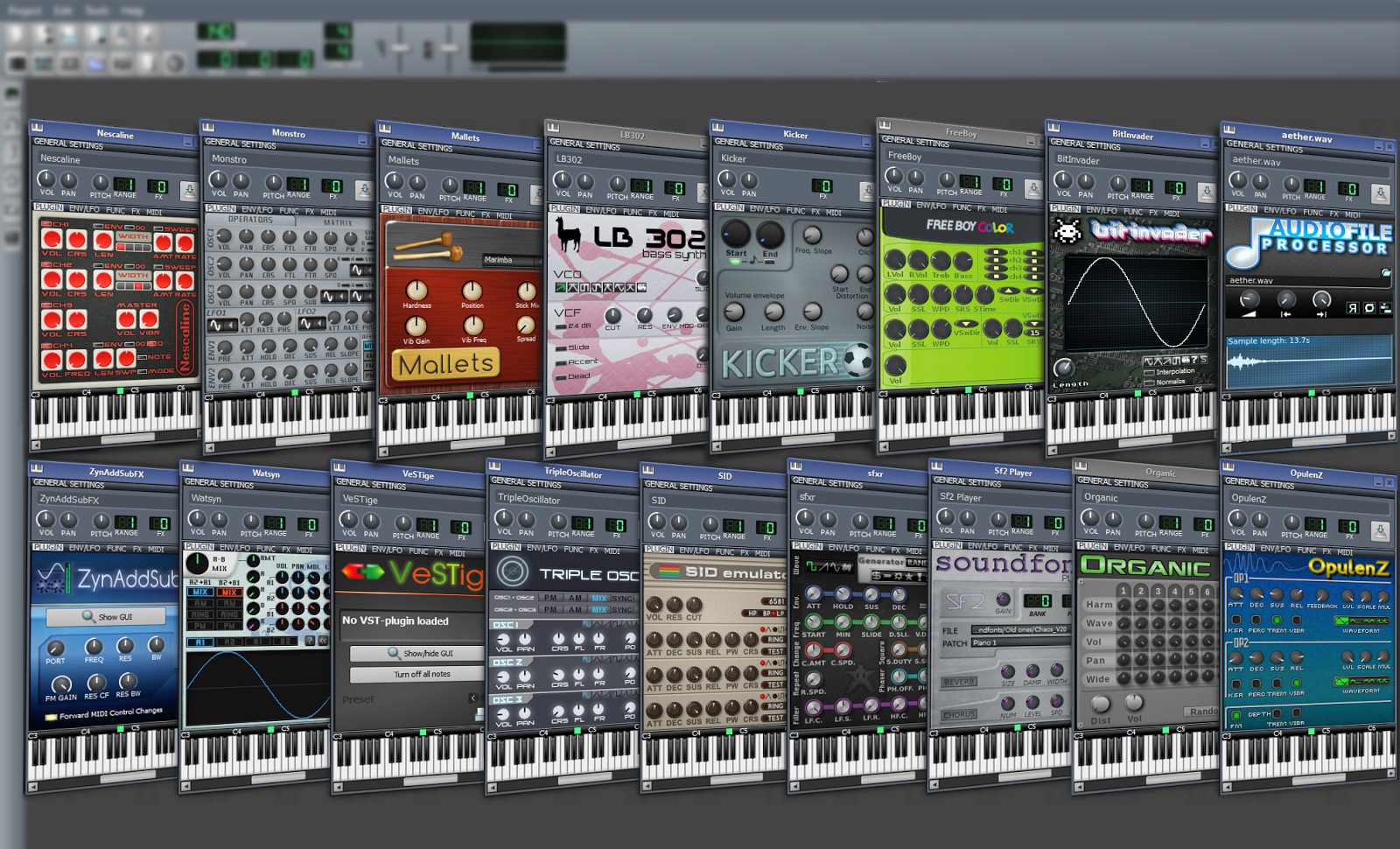Select the sine waveform icon in BitInvader
This screenshot has width=1400, height=849.
coord(1149,361)
